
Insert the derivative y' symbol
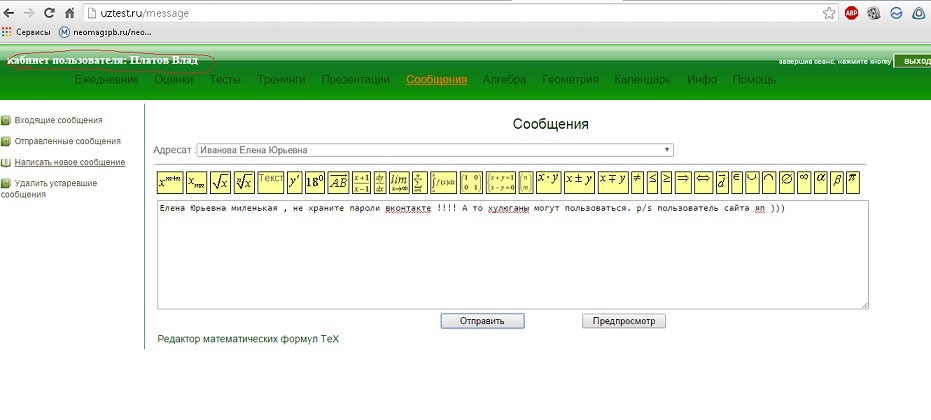tap(294, 182)
